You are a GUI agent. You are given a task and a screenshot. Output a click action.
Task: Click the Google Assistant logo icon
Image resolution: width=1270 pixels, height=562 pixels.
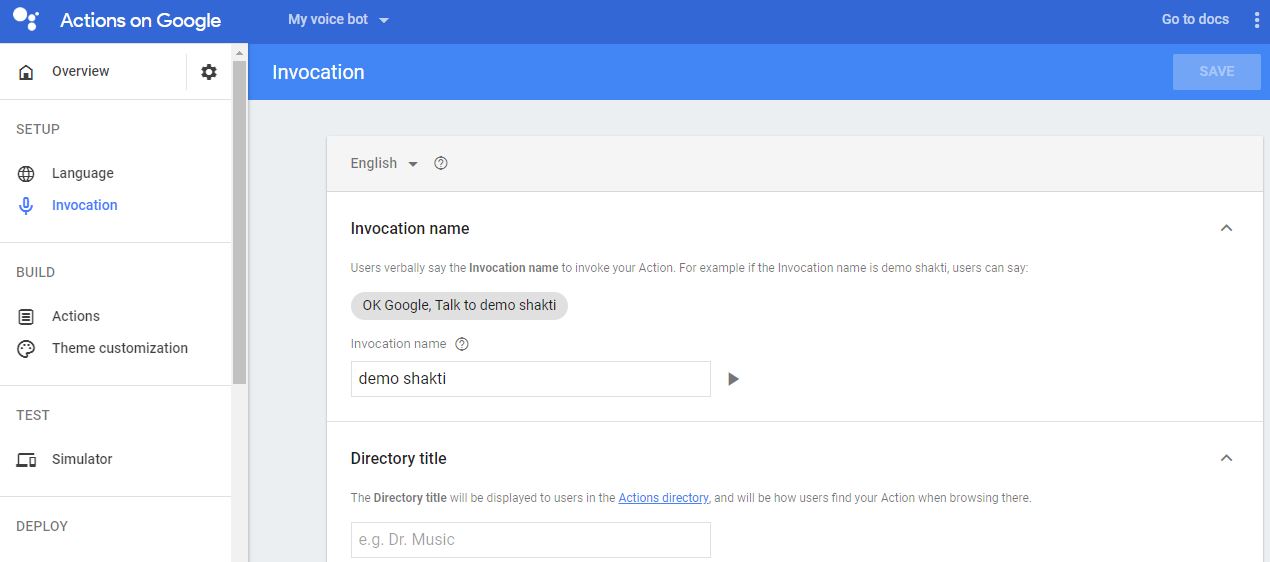point(26,19)
